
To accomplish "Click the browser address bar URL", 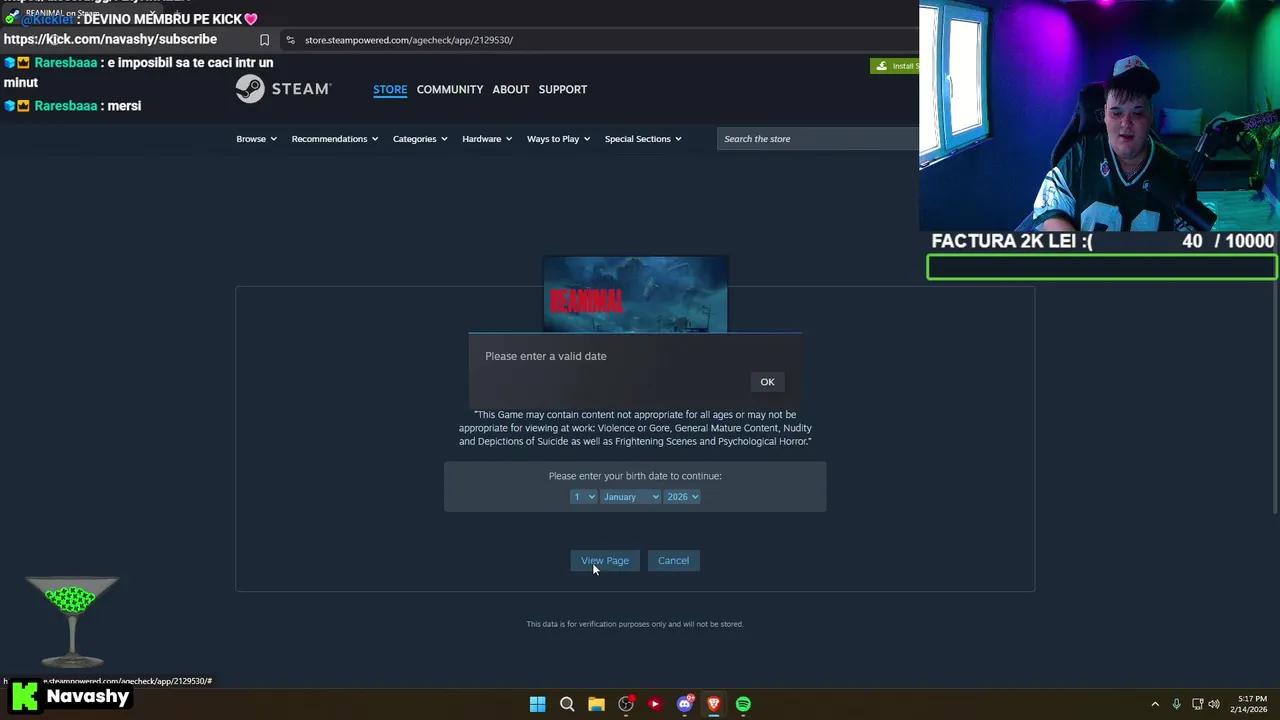I will click(x=409, y=40).
